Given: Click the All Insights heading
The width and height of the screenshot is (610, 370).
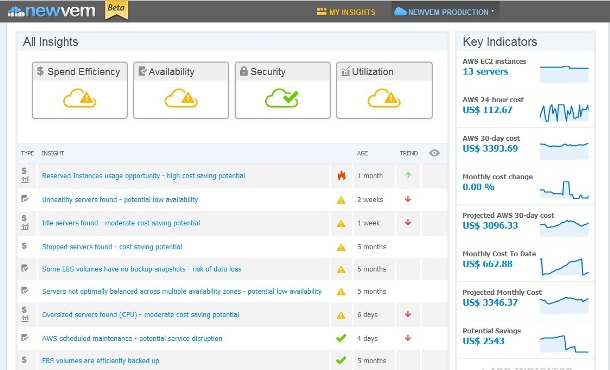Looking at the screenshot, I should pyautogui.click(x=51, y=42).
